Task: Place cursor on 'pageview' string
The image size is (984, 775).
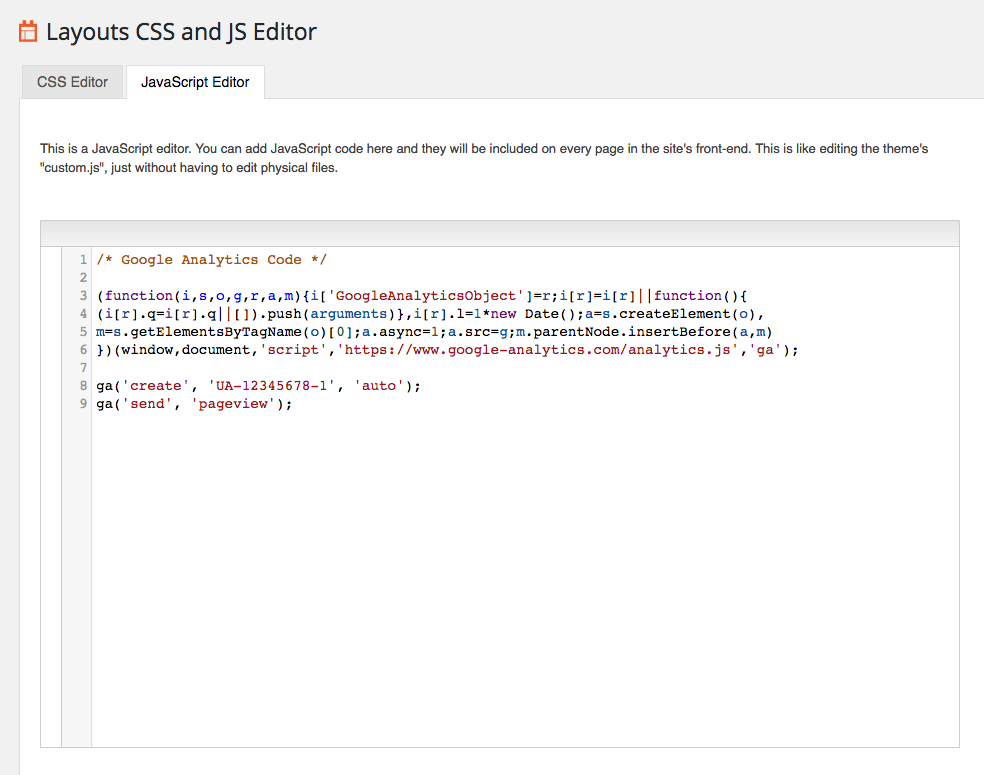Action: pyautogui.click(x=233, y=404)
